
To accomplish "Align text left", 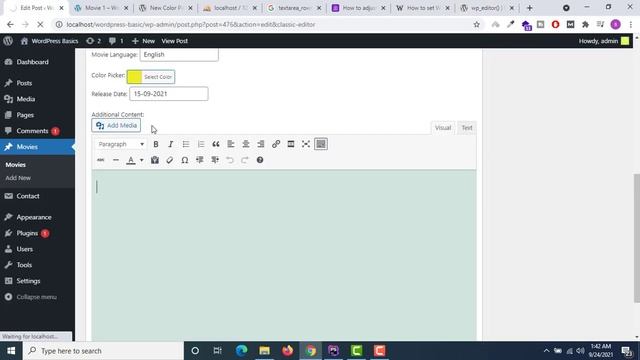I will point(231,144).
